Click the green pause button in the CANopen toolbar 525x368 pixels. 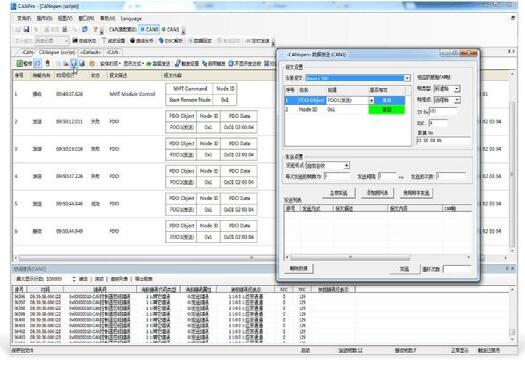pos(24,63)
